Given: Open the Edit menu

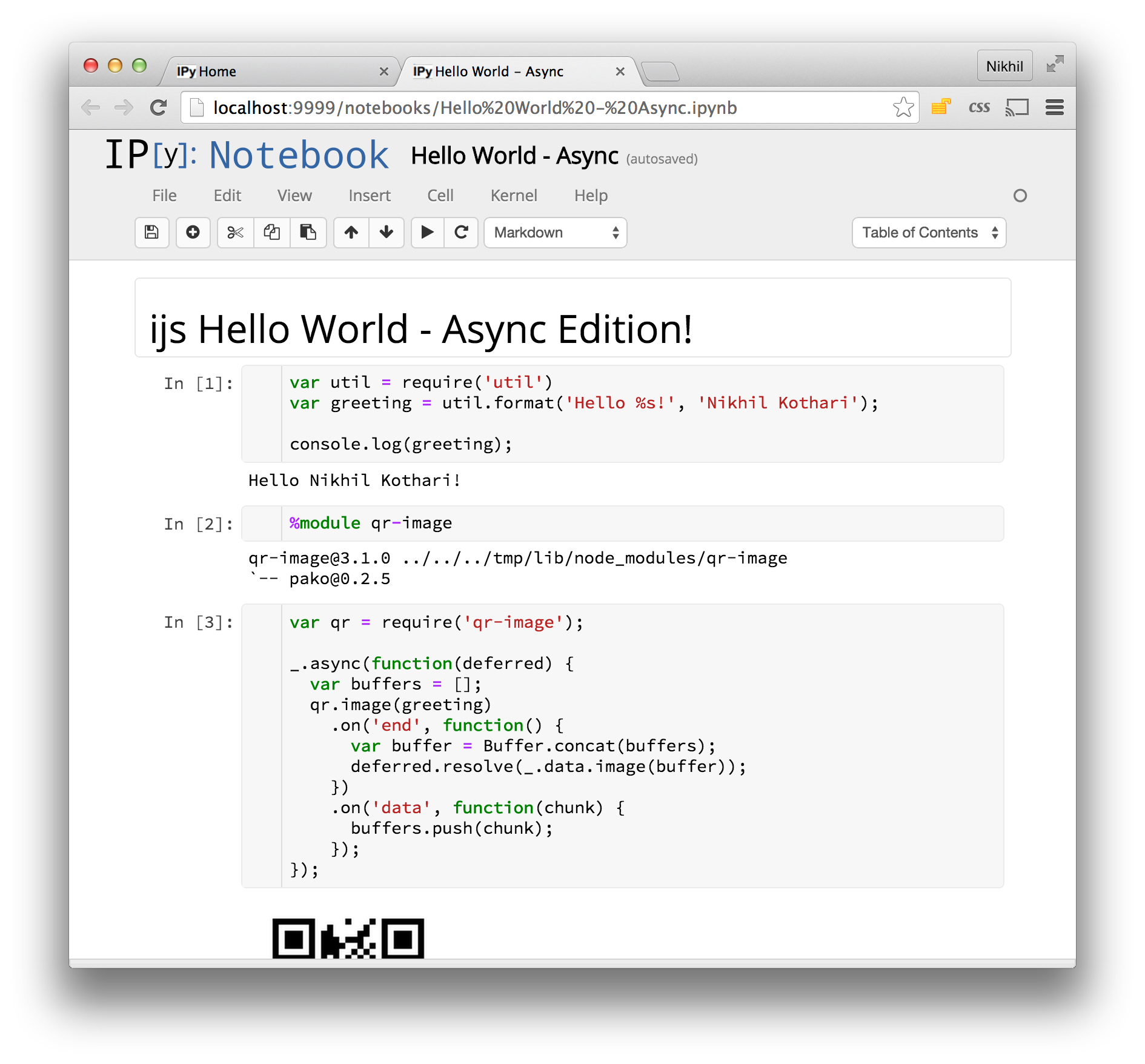Looking at the screenshot, I should coord(227,195).
